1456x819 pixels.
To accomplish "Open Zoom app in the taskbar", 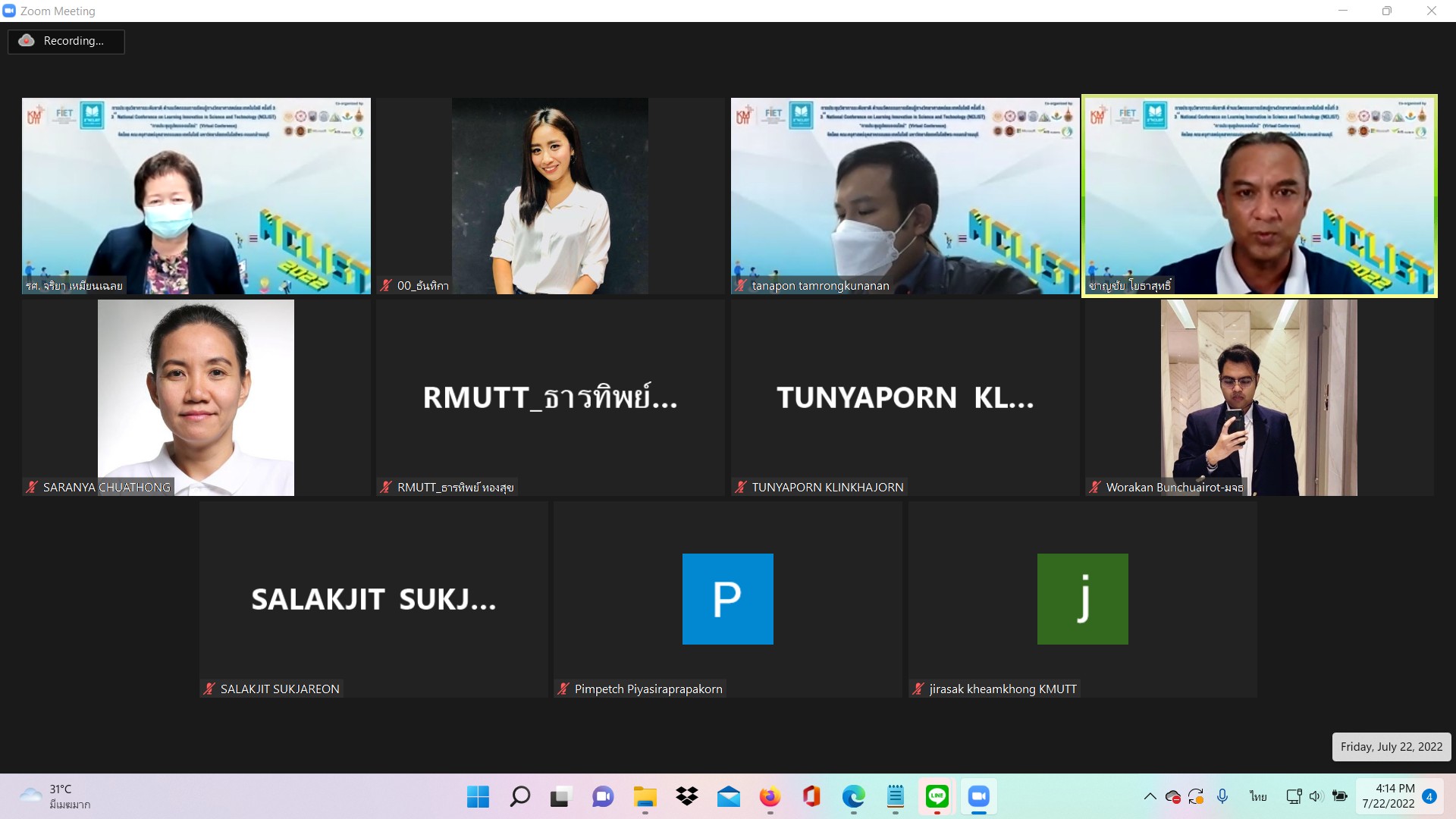I will click(x=978, y=796).
